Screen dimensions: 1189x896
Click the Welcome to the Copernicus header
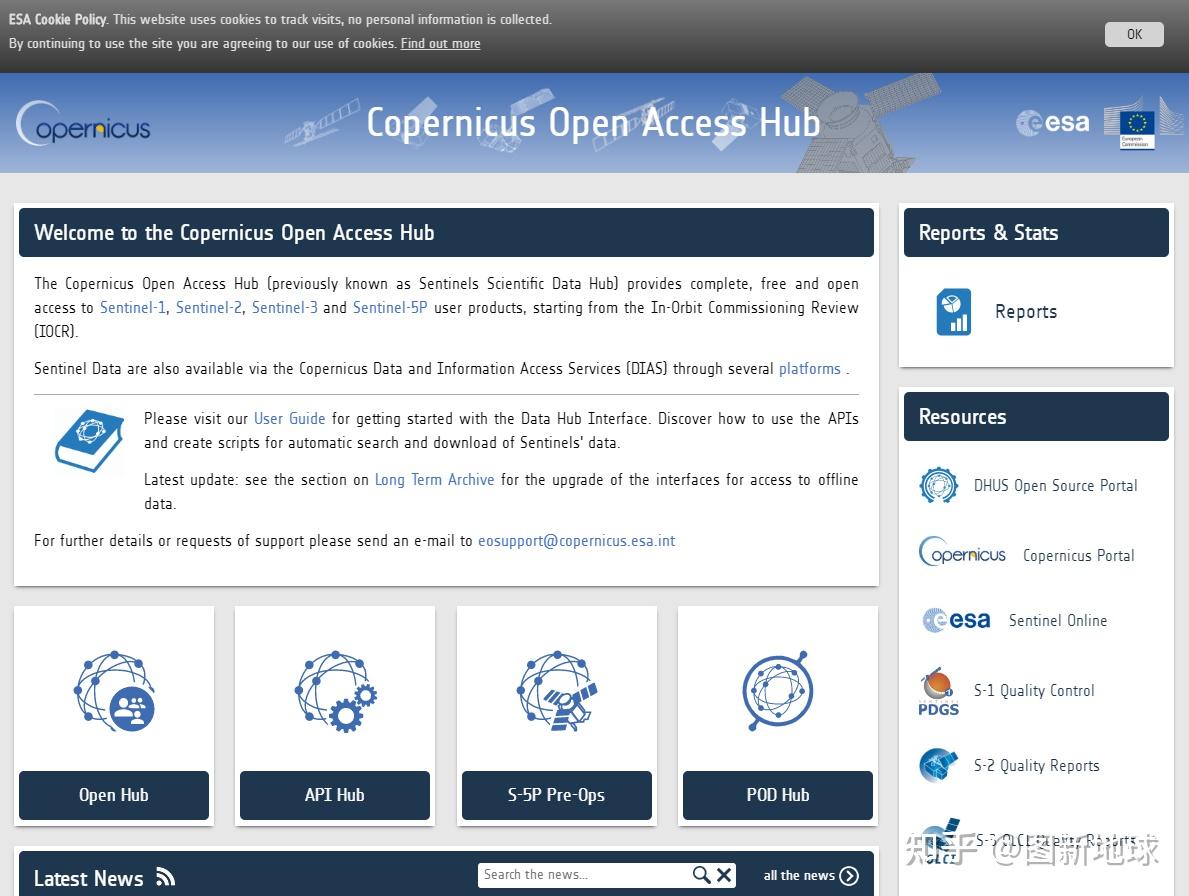pos(446,233)
